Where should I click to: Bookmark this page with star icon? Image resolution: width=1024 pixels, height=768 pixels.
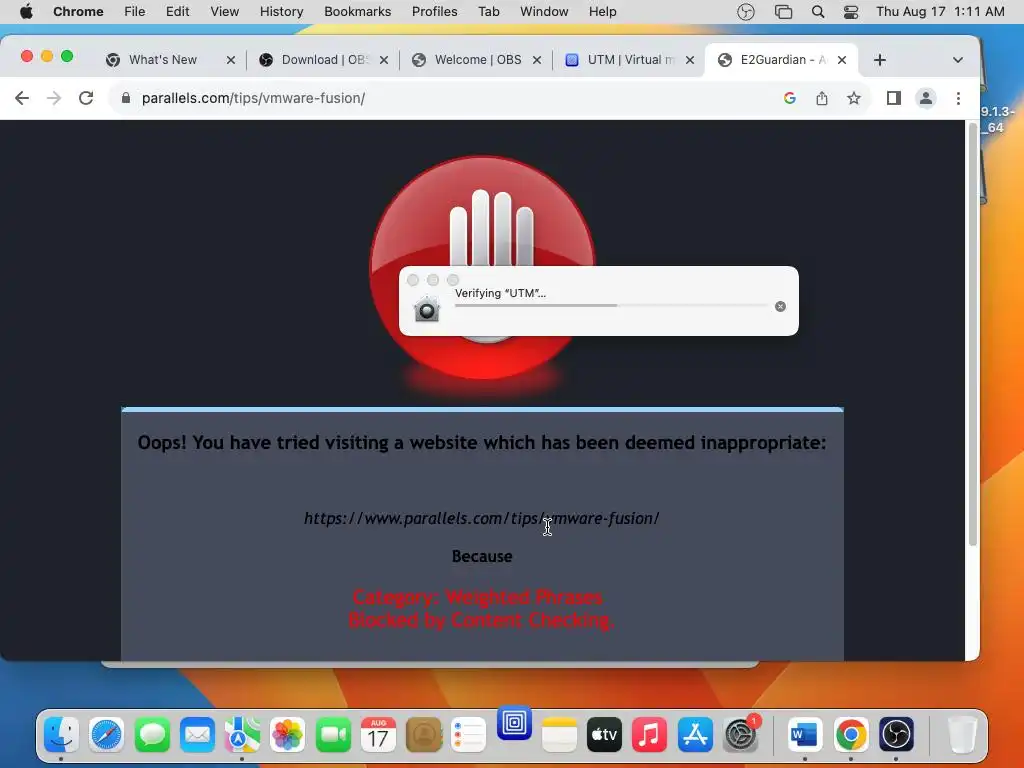[854, 98]
